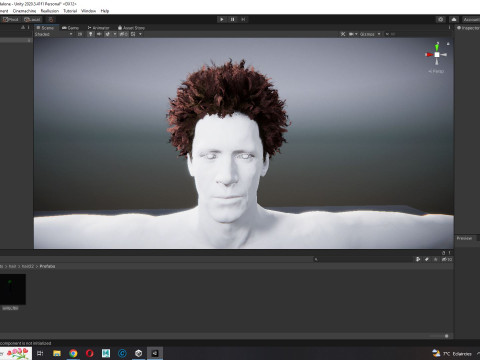Click the Project panel lock icon
The width and height of the screenshot is (480, 360).
pyautogui.click(x=443, y=253)
